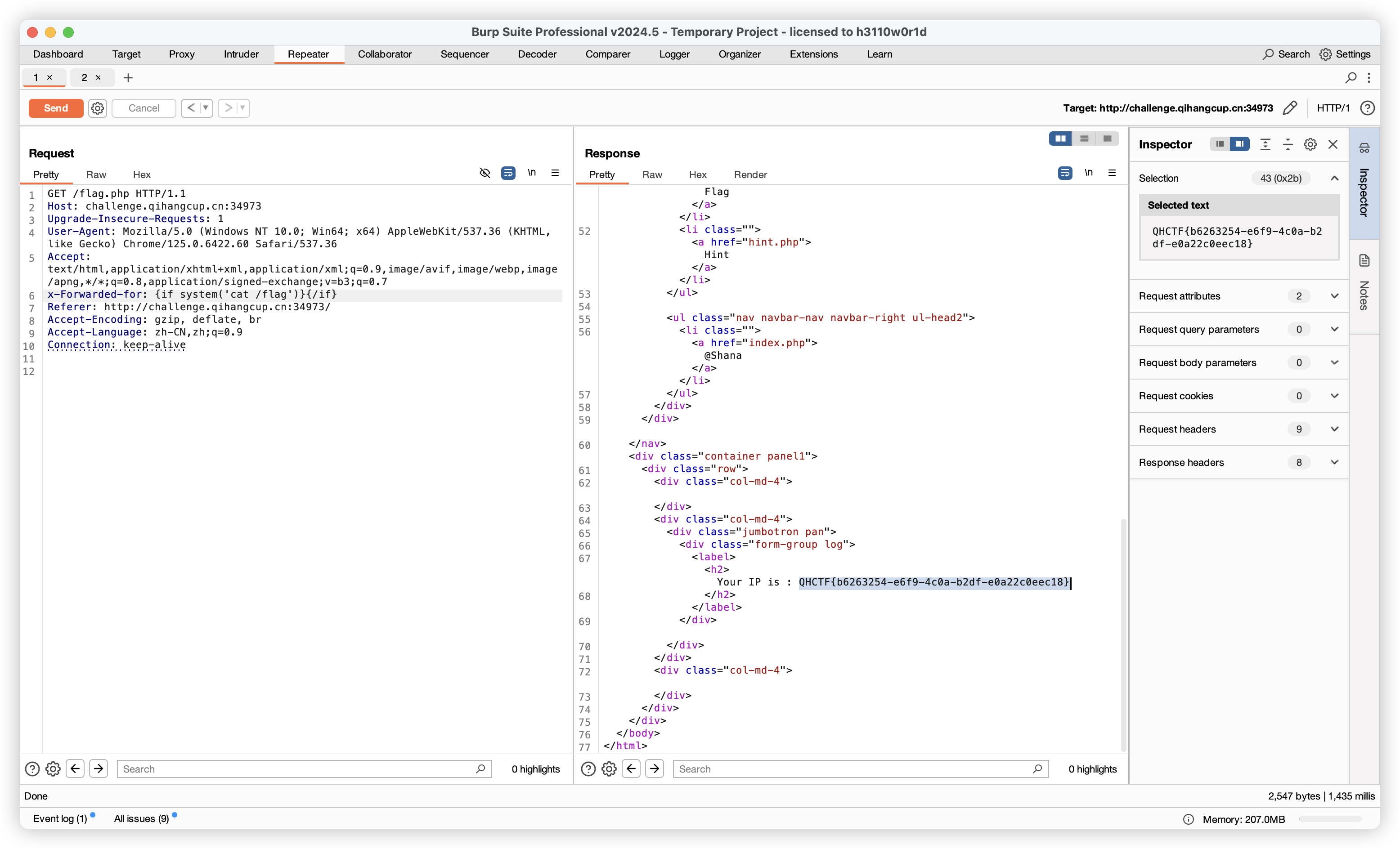Open the Render response tab
Screen dimensions: 1400x849
[x=750, y=174]
